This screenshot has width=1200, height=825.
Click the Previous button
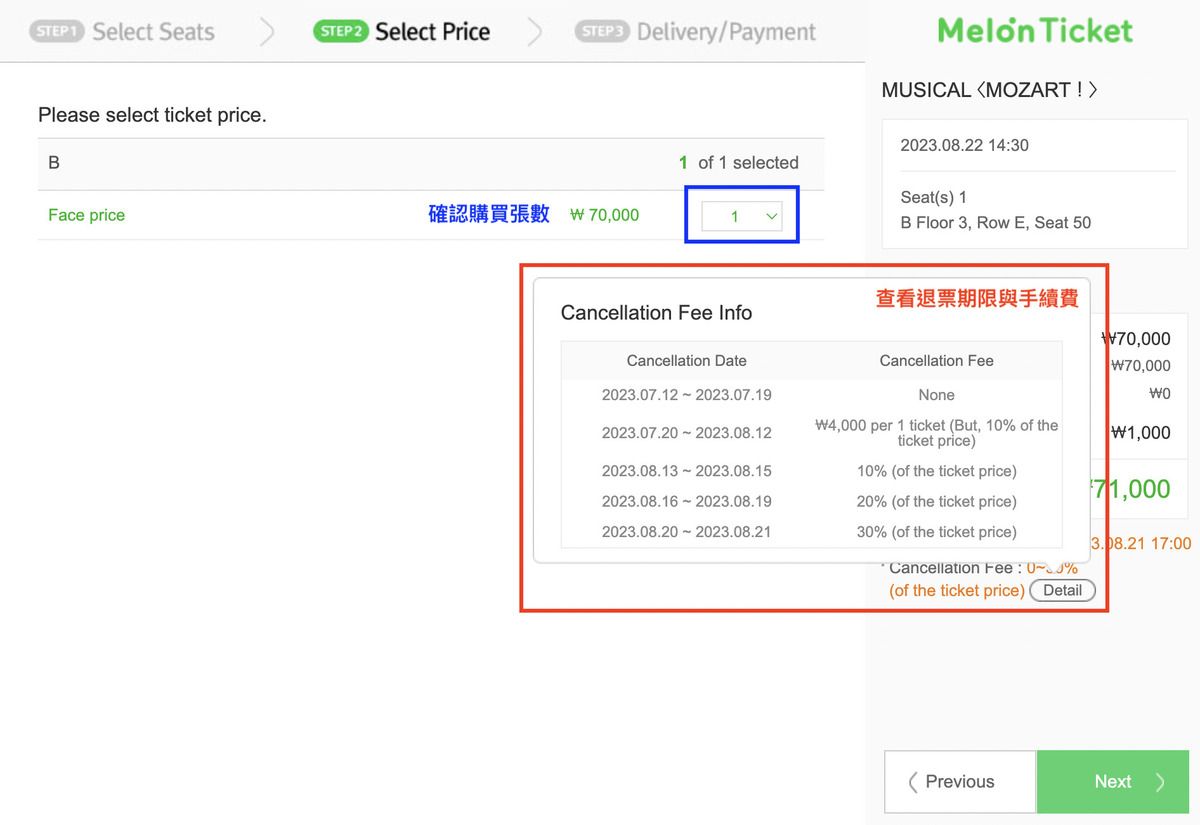click(959, 781)
